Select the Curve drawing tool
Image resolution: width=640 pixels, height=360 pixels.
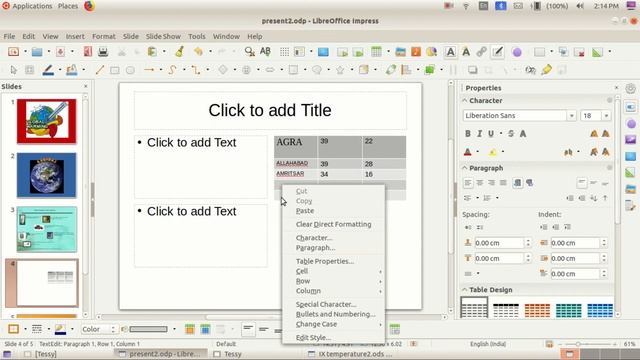(x=172, y=70)
